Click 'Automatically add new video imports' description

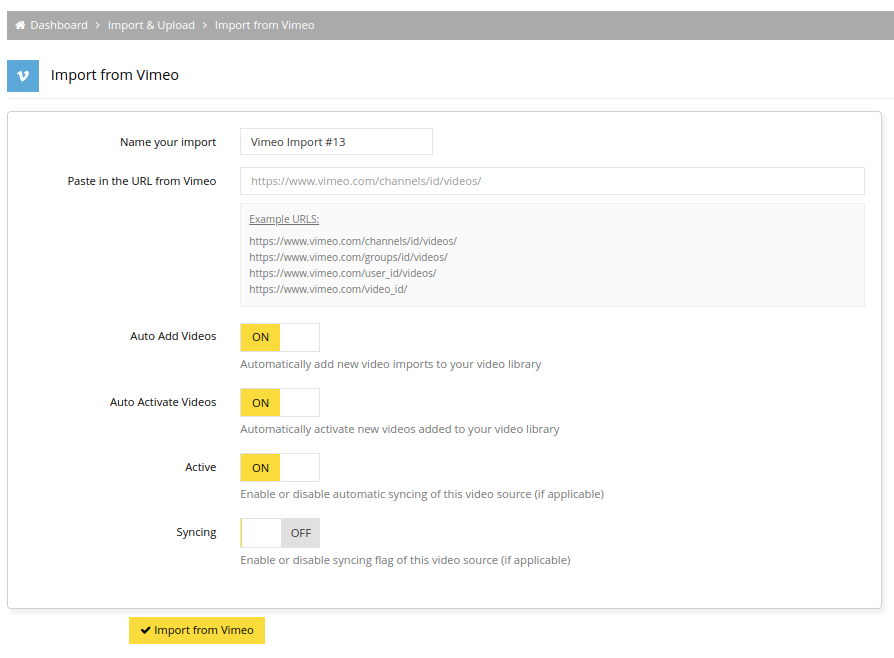point(391,364)
